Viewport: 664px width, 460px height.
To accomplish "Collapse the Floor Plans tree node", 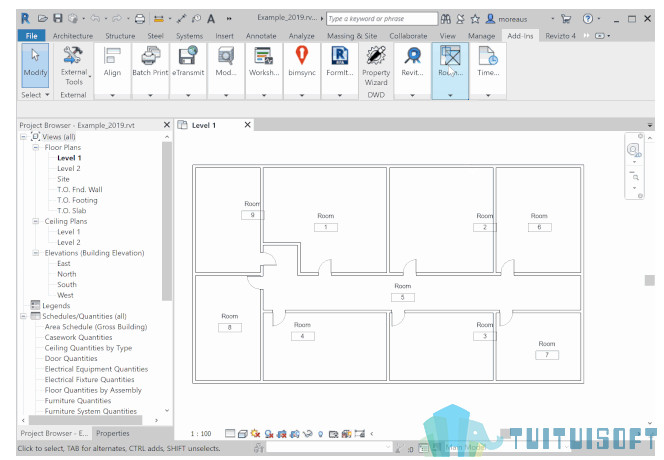I will [36, 147].
